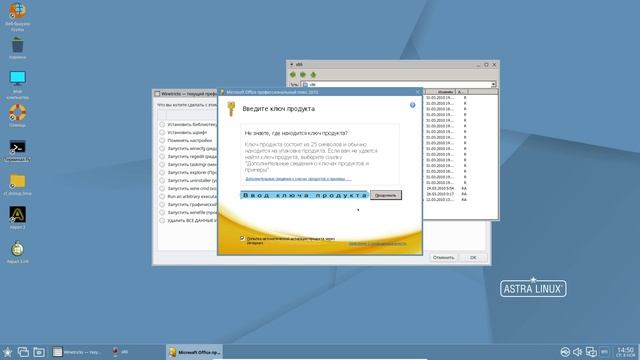The image size is (640, 360).
Task: Open the Firefox web browser desktop icon
Action: pyautogui.click(x=17, y=11)
